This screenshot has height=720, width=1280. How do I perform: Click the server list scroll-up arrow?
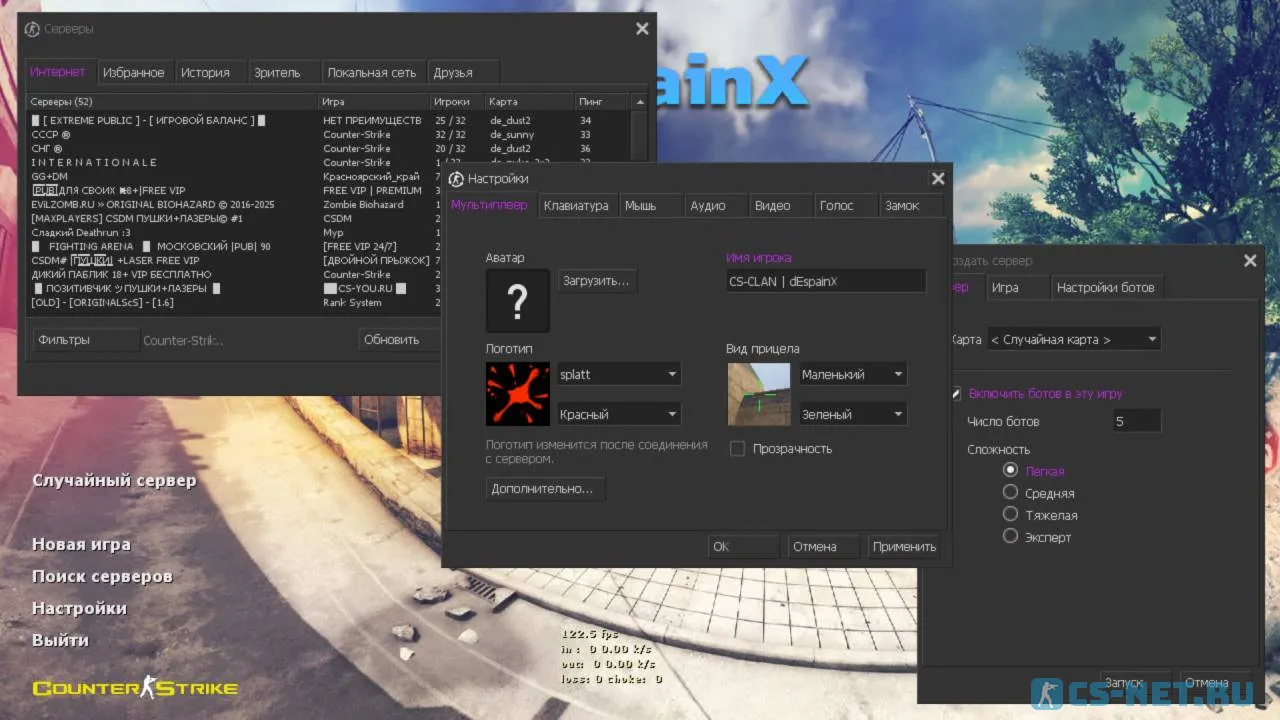pyautogui.click(x=640, y=102)
